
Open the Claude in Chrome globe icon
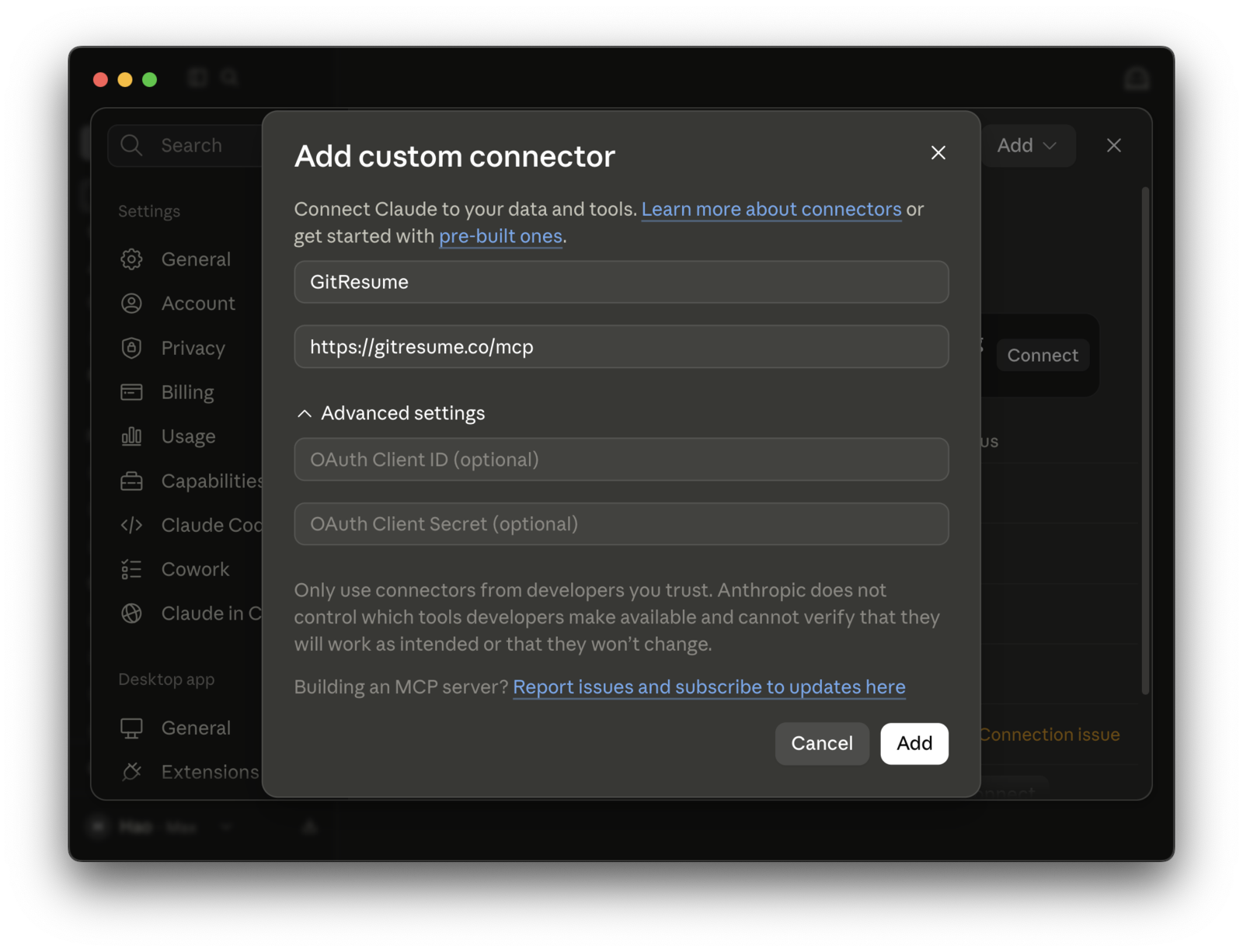tap(131, 613)
